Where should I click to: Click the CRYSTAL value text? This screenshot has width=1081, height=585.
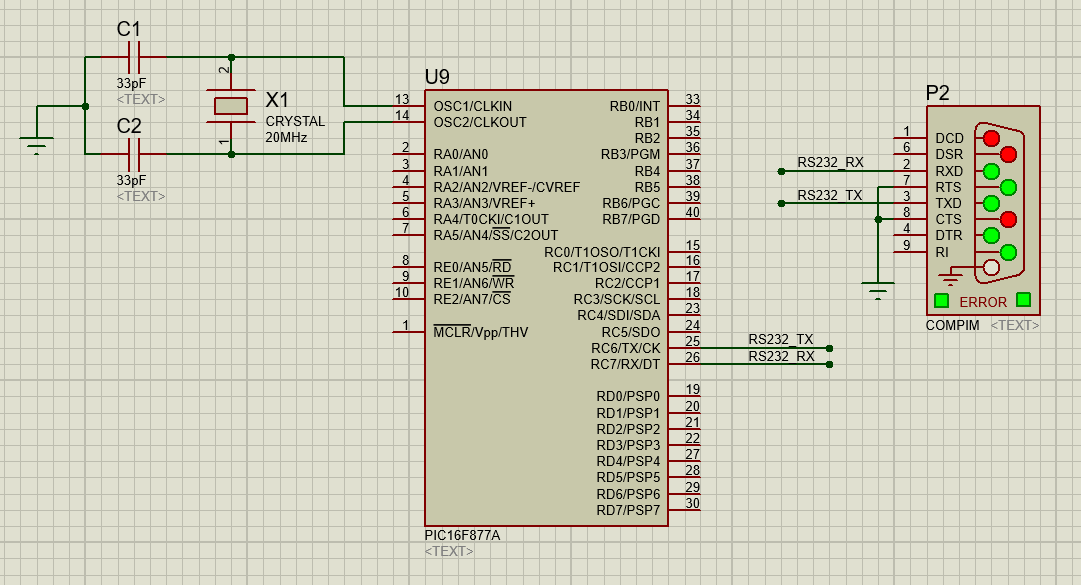pyautogui.click(x=295, y=121)
